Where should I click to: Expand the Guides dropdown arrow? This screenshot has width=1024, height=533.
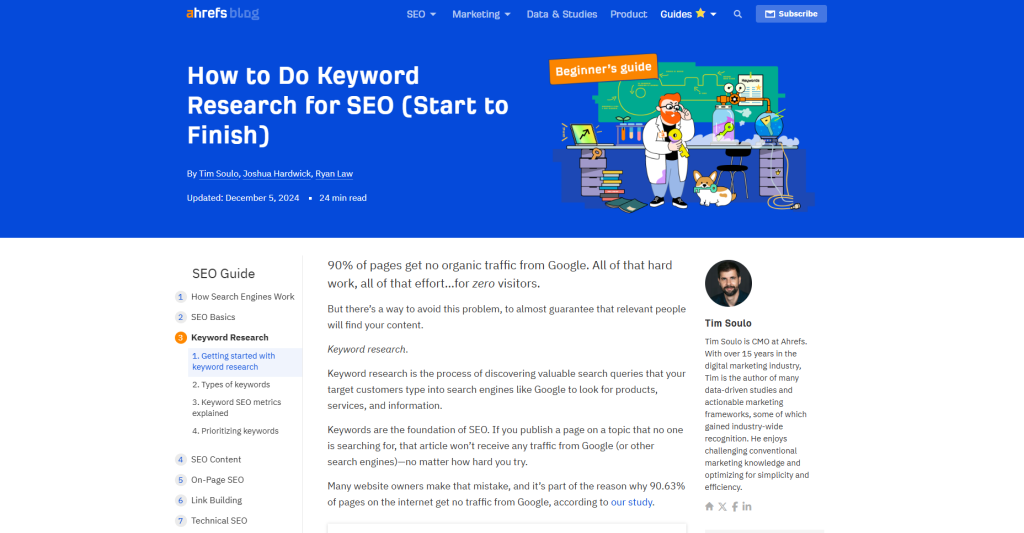click(x=713, y=14)
